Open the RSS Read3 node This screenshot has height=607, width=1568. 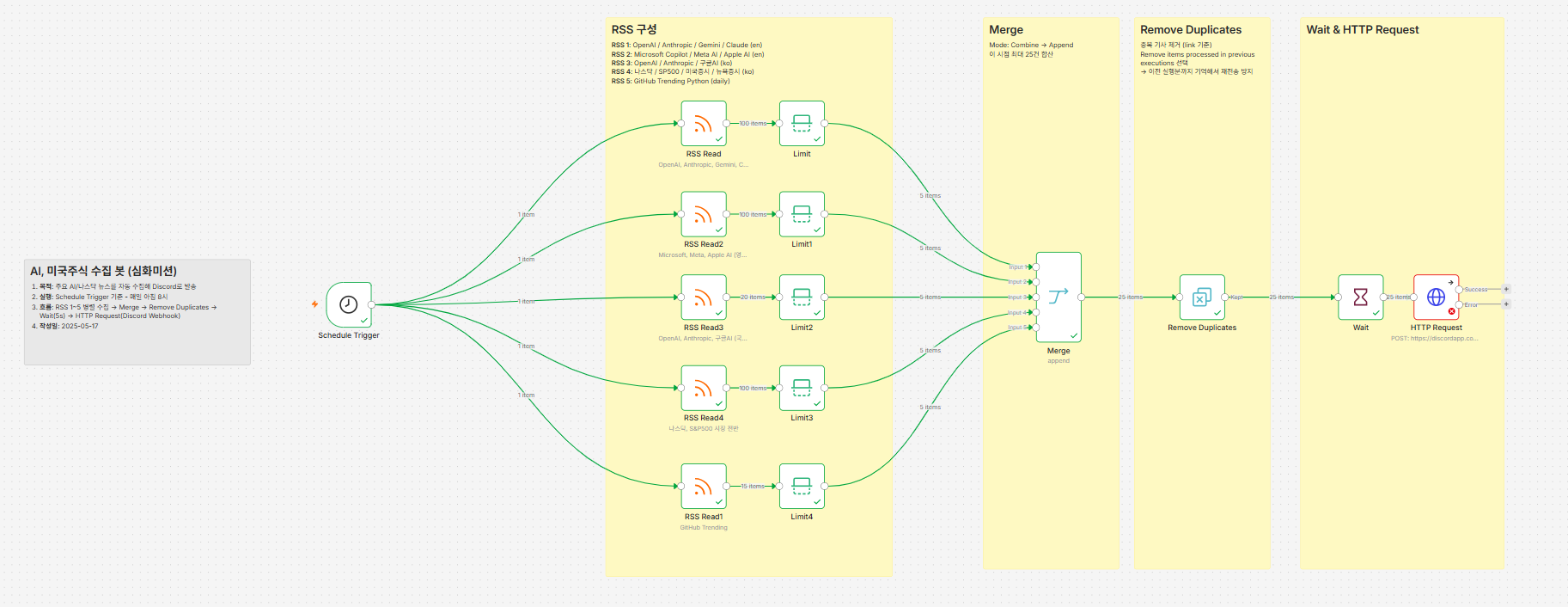point(704,297)
